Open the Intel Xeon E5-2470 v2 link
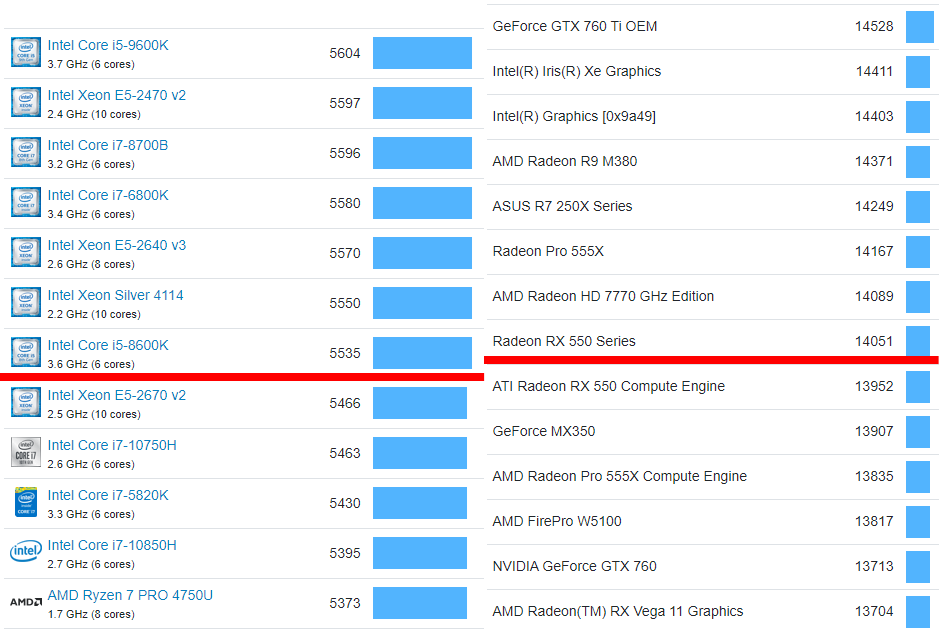This screenshot has width=943, height=634. point(117,95)
